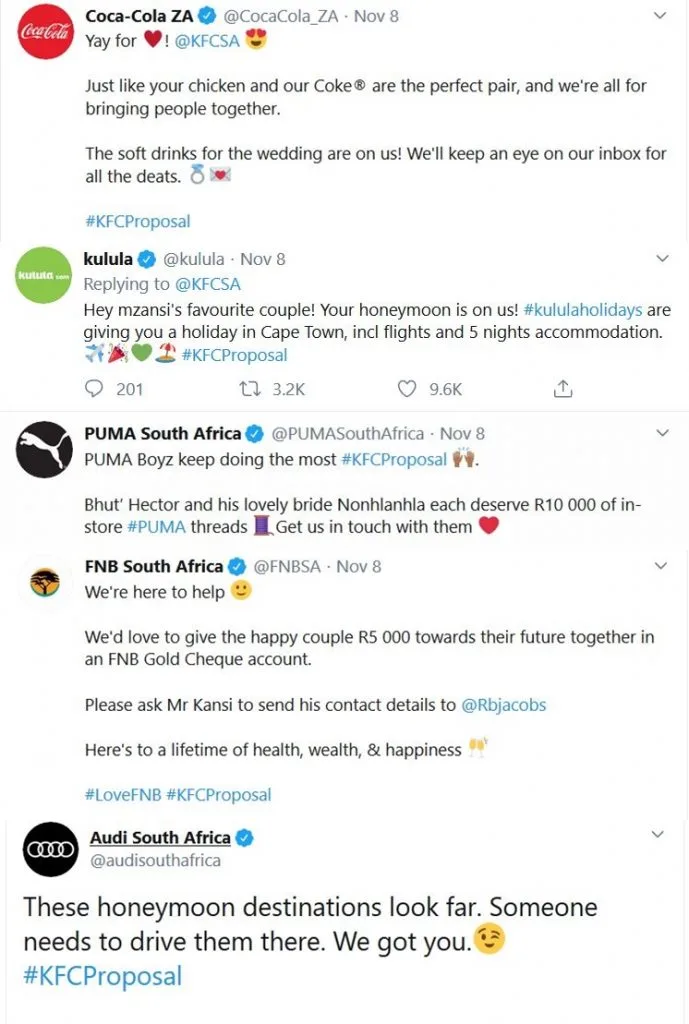
Task: Click the #LoveFNB hashtag
Action: click(122, 795)
